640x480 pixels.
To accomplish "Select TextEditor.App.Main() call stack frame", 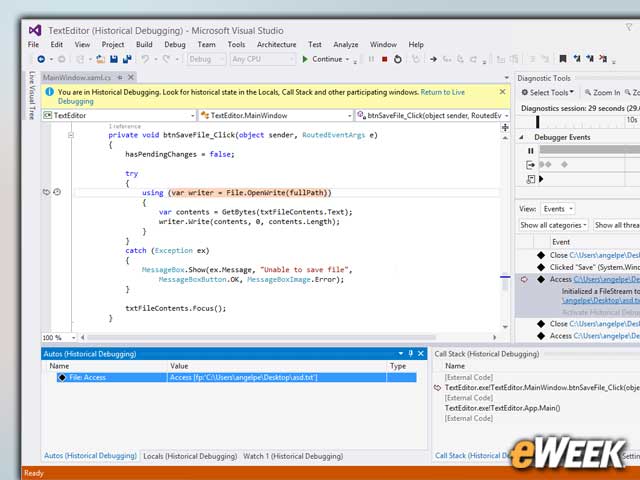I will [x=502, y=408].
